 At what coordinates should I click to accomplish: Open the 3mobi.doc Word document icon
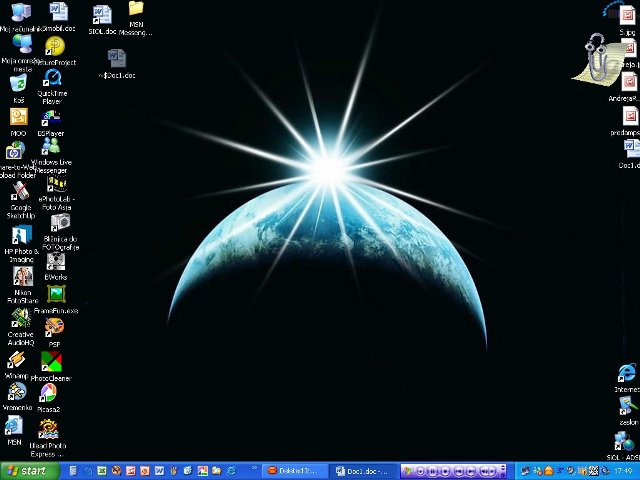(59, 11)
